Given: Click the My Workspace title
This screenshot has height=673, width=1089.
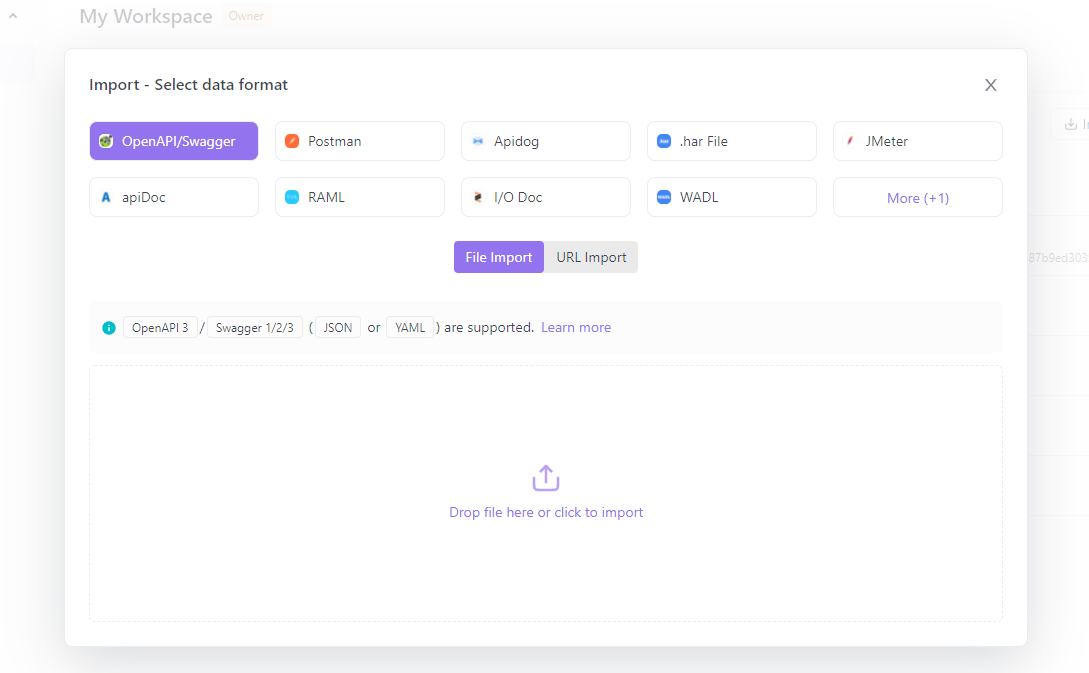Looking at the screenshot, I should [146, 16].
